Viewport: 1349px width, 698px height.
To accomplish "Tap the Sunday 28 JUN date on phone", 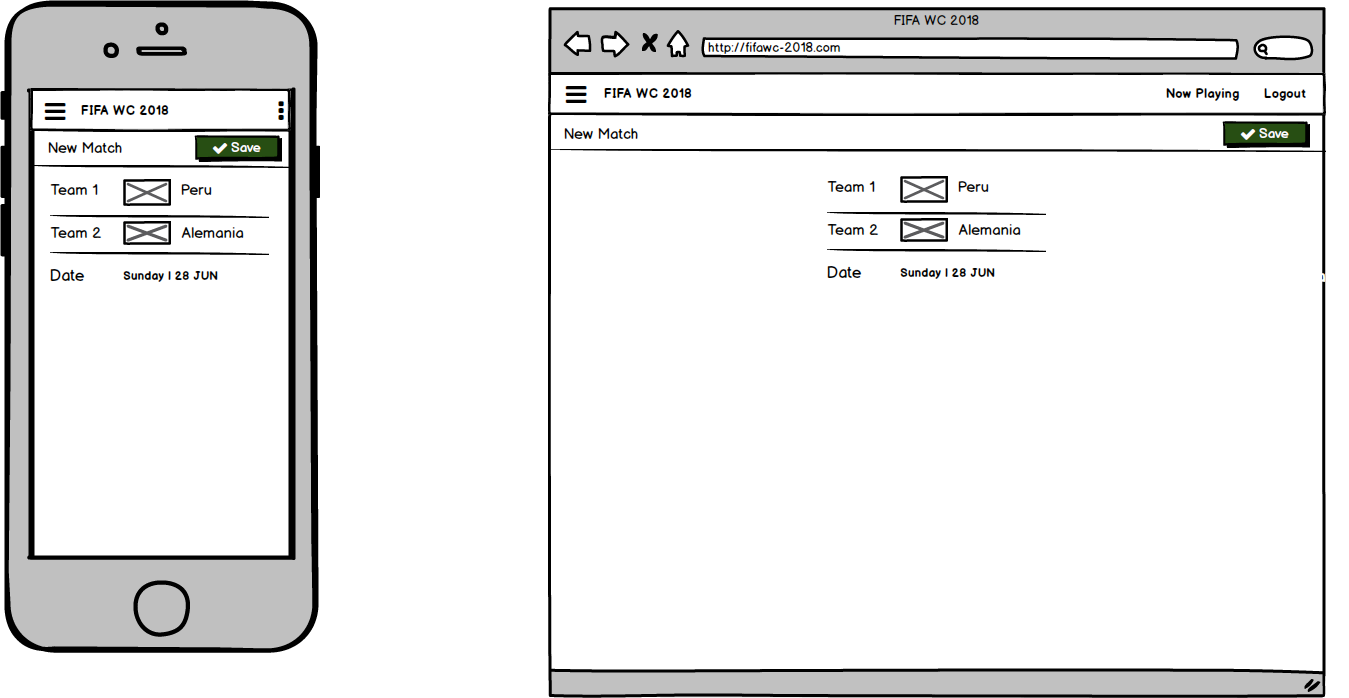I will pyautogui.click(x=170, y=276).
